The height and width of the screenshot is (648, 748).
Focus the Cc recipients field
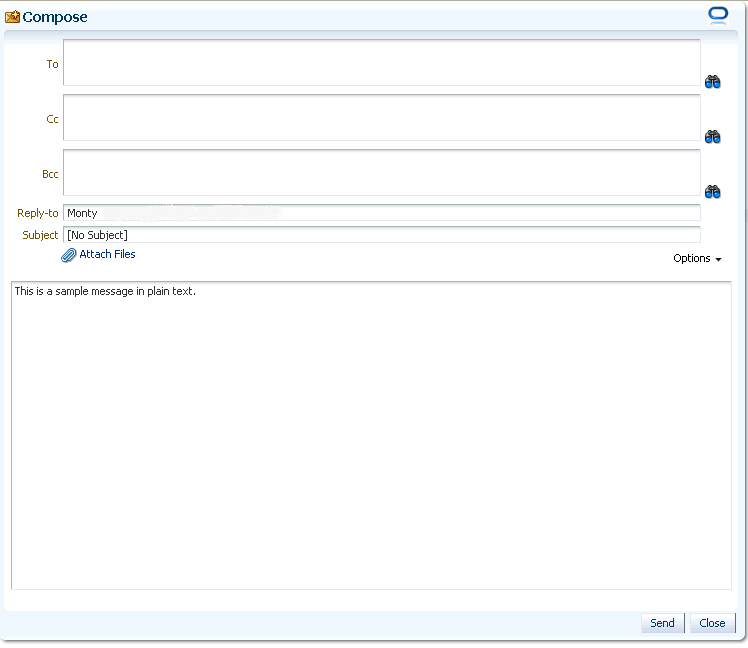pyautogui.click(x=382, y=117)
